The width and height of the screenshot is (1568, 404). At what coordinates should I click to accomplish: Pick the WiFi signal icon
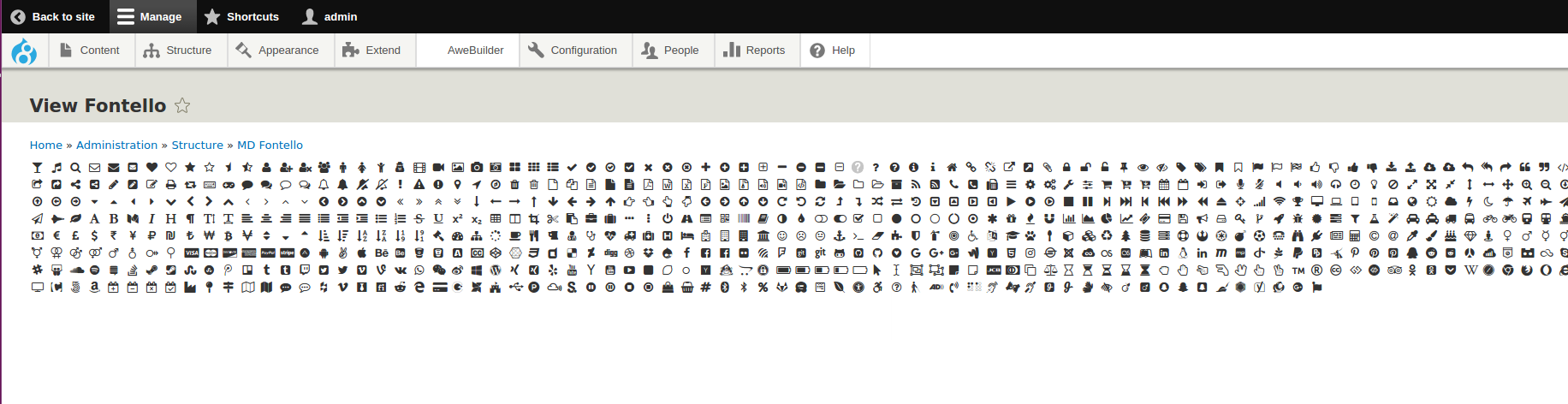click(x=1280, y=201)
